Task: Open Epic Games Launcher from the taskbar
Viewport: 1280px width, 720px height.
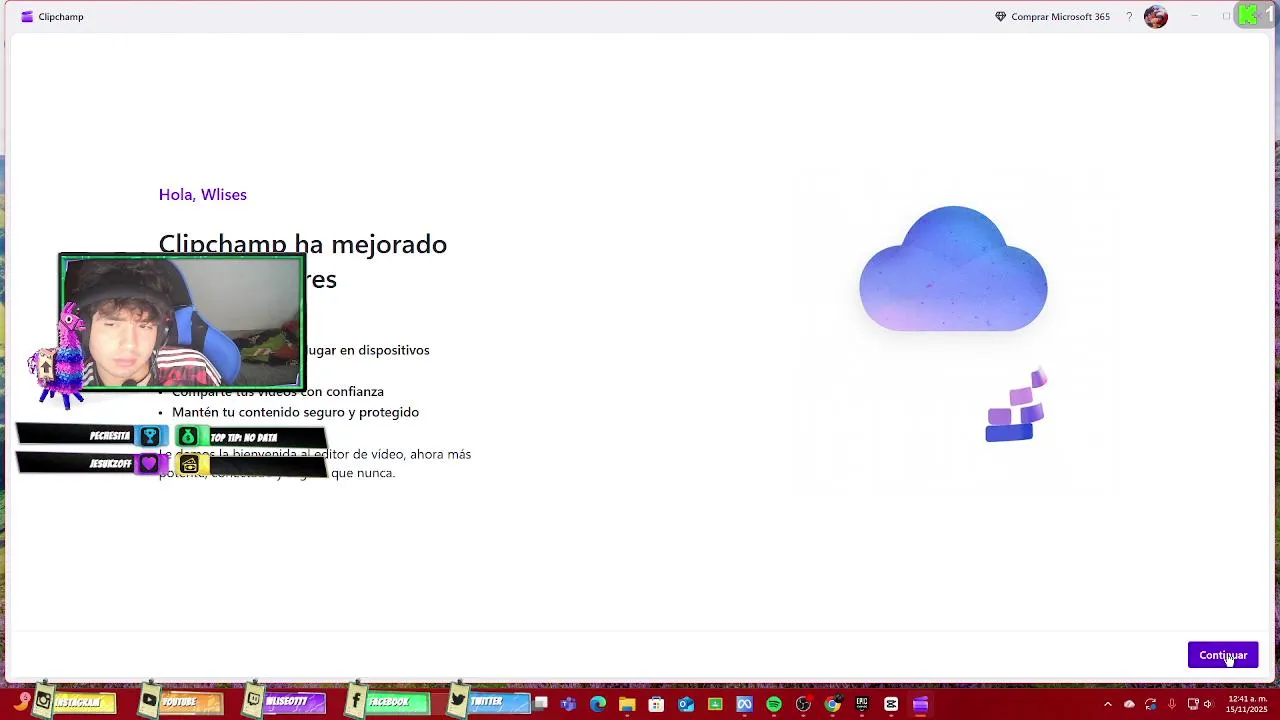Action: (x=862, y=704)
